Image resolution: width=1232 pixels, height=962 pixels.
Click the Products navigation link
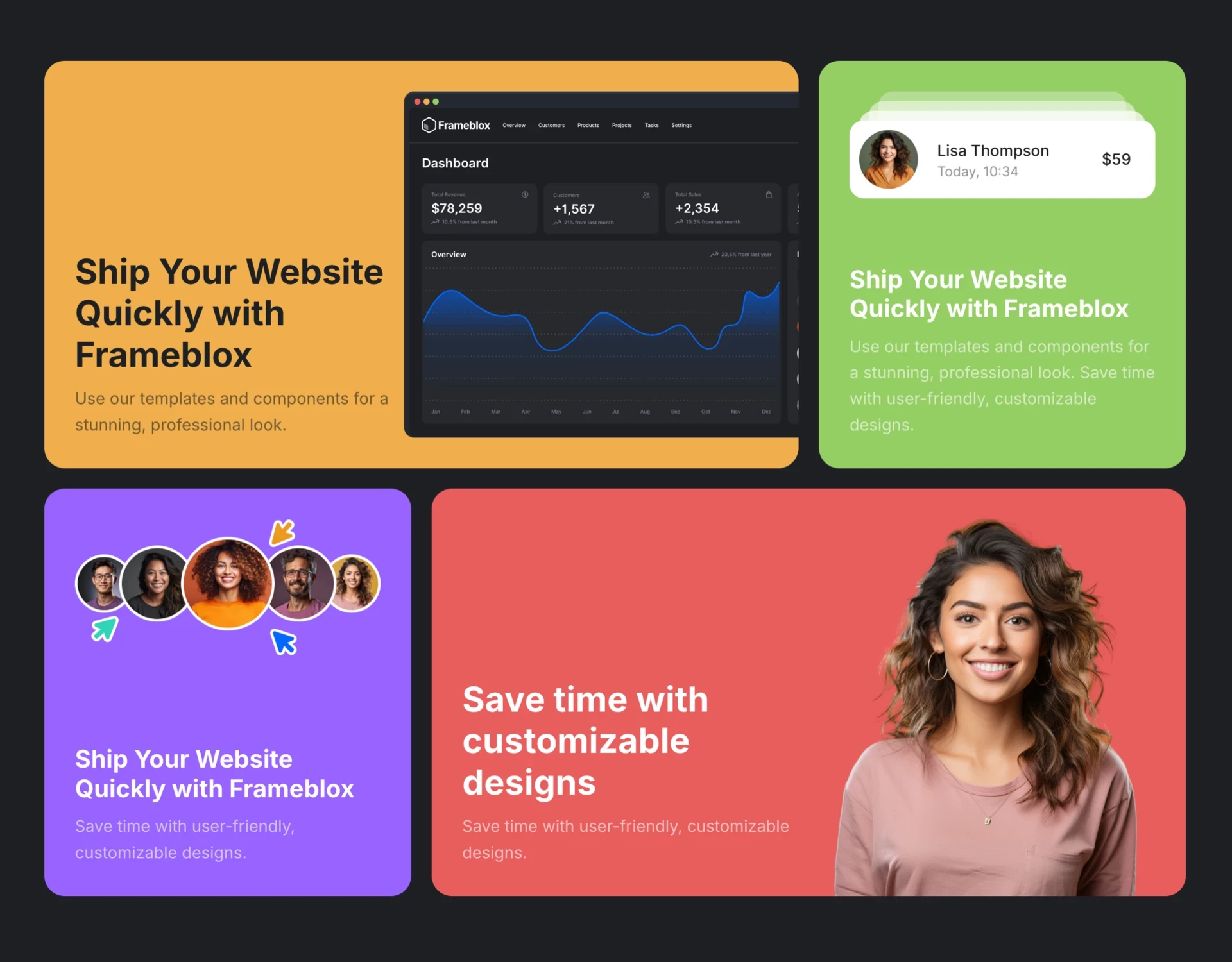(588, 125)
